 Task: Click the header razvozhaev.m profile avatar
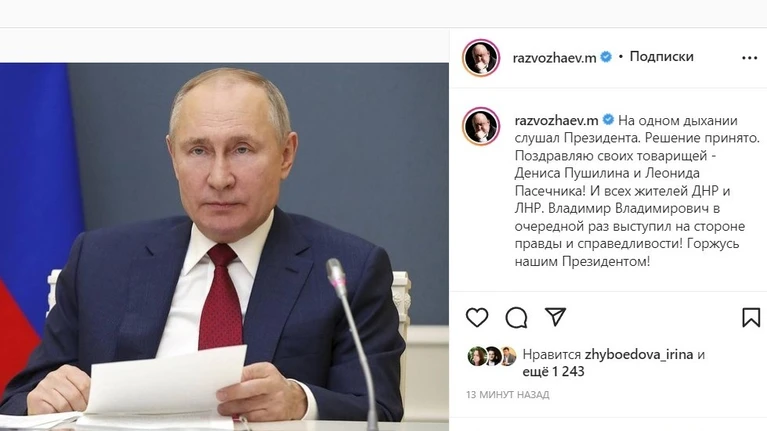click(x=481, y=57)
